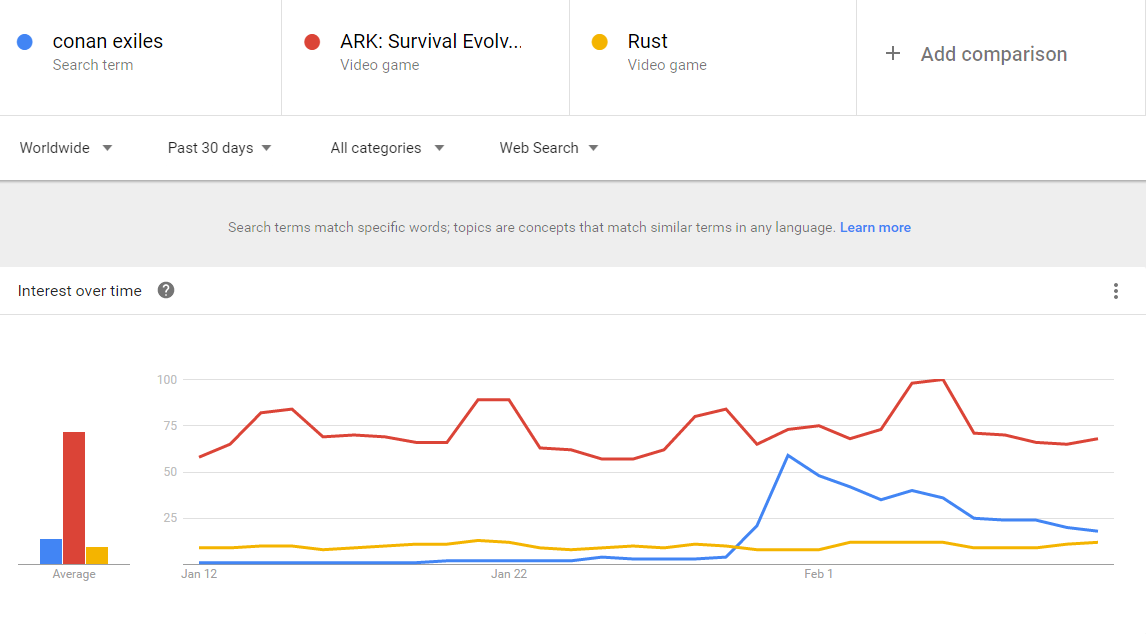Click the yellow dot beside Rust
Viewport: 1146px width, 634px height.
(x=599, y=42)
